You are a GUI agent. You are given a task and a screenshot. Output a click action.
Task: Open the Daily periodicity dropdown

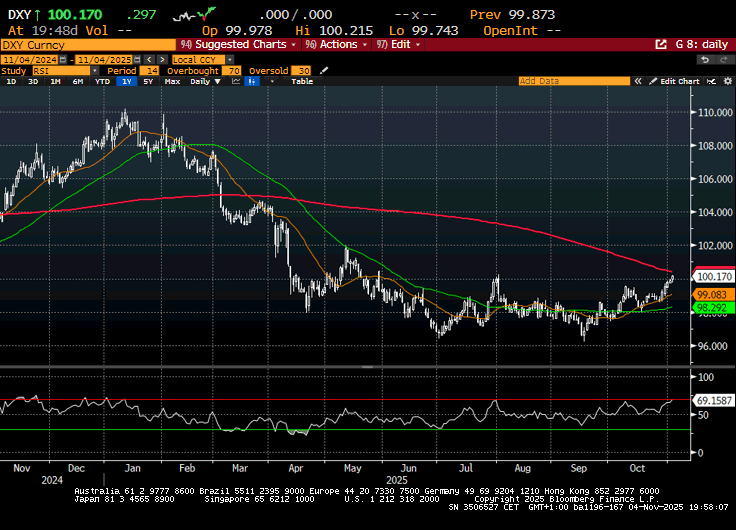click(203, 81)
